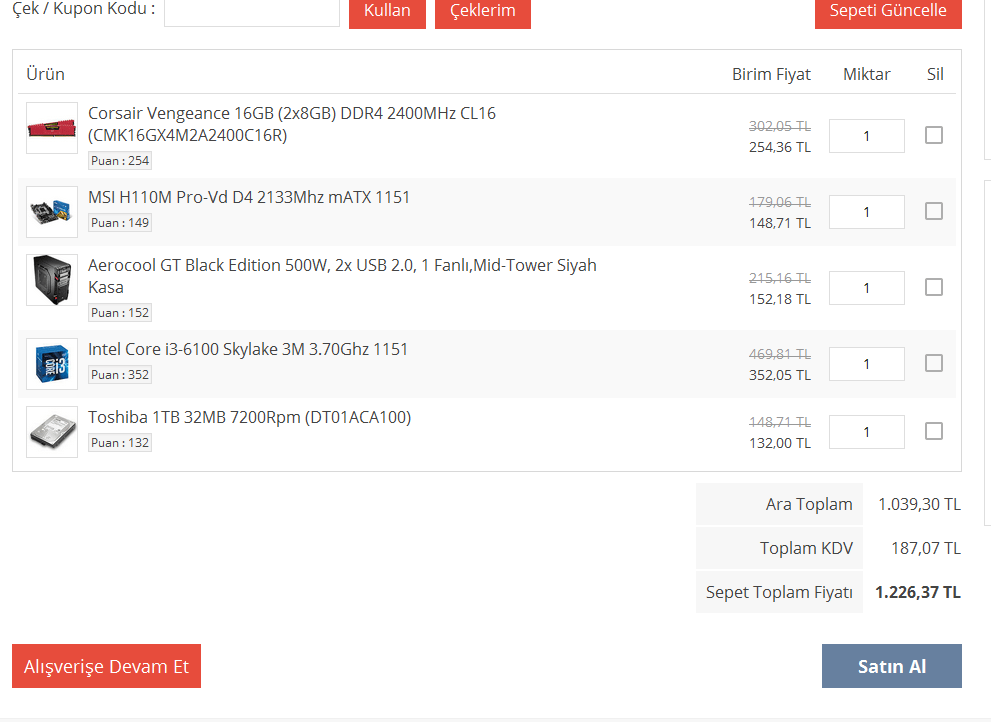The height and width of the screenshot is (722, 991).
Task: Tick delete checkbox for Aerocool GT case
Action: pos(933,287)
